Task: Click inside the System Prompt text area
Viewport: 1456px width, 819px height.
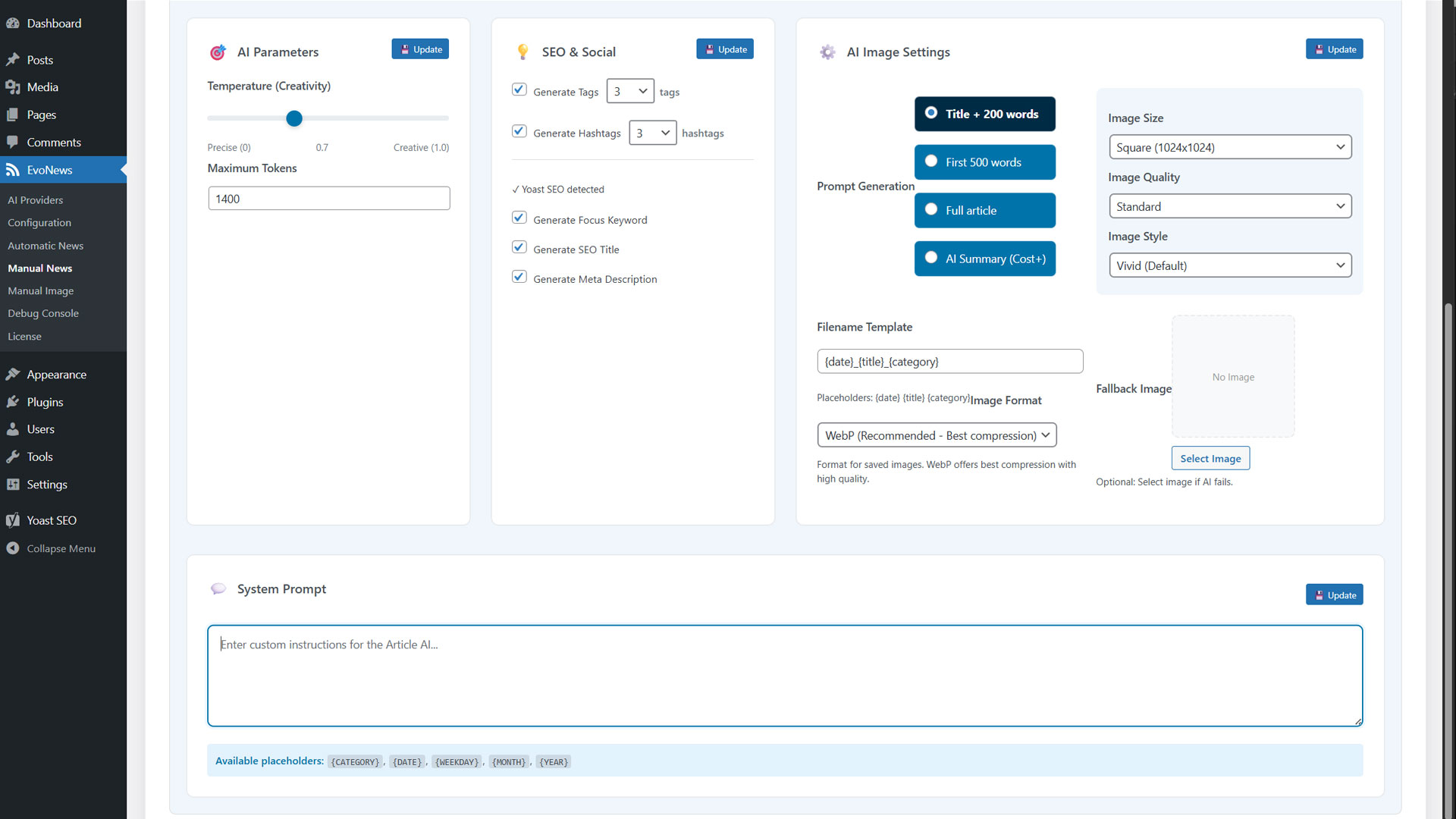Action: [784, 675]
